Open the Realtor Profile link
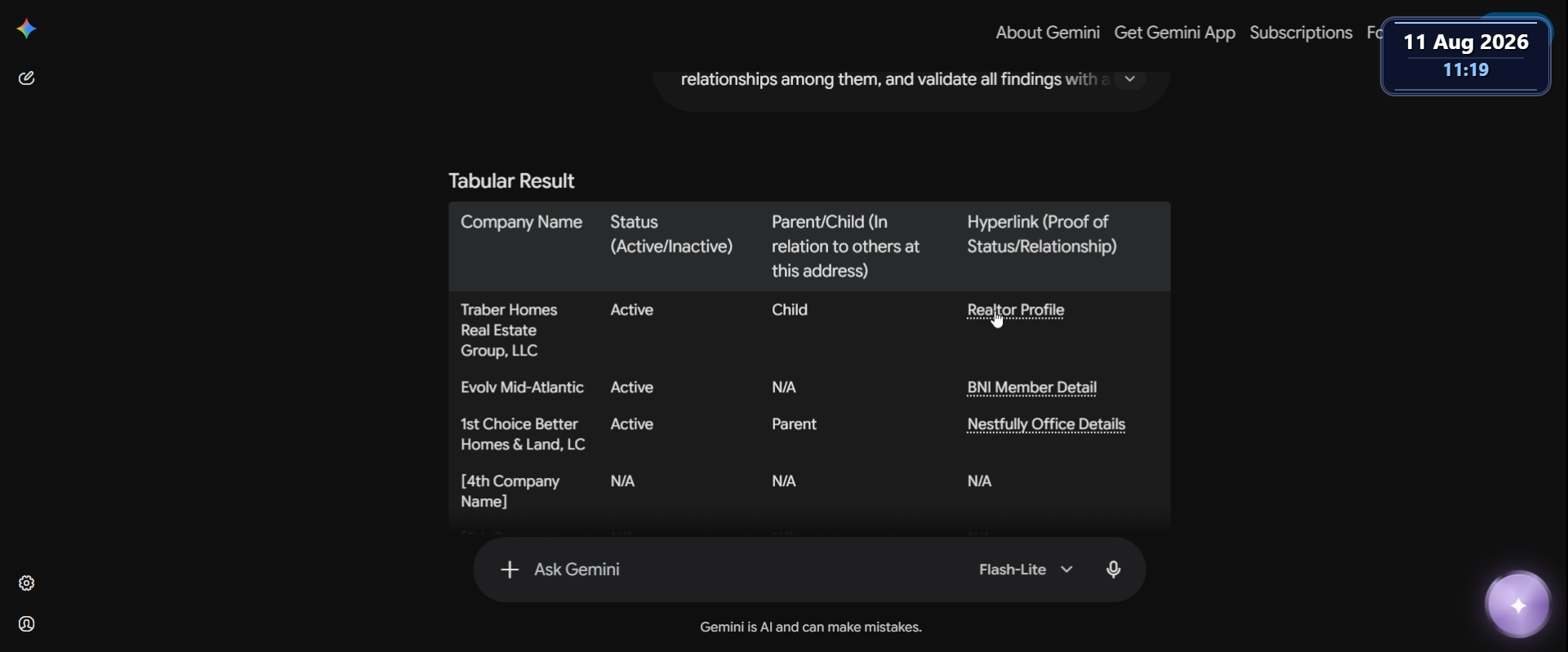The width and height of the screenshot is (1568, 652). point(1016,310)
